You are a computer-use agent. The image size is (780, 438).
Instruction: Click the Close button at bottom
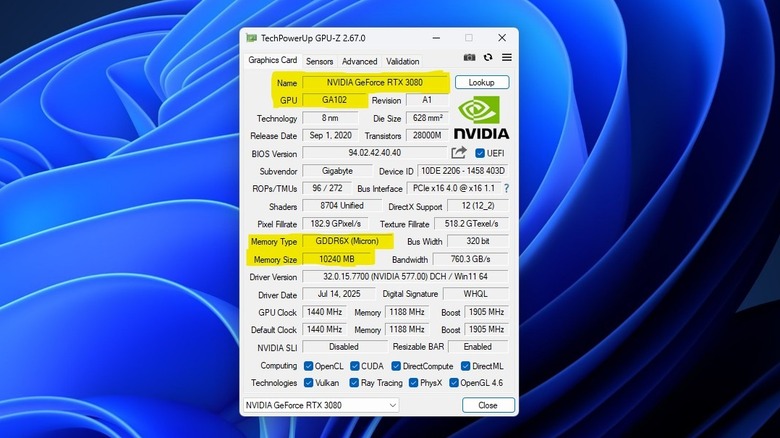click(x=488, y=405)
